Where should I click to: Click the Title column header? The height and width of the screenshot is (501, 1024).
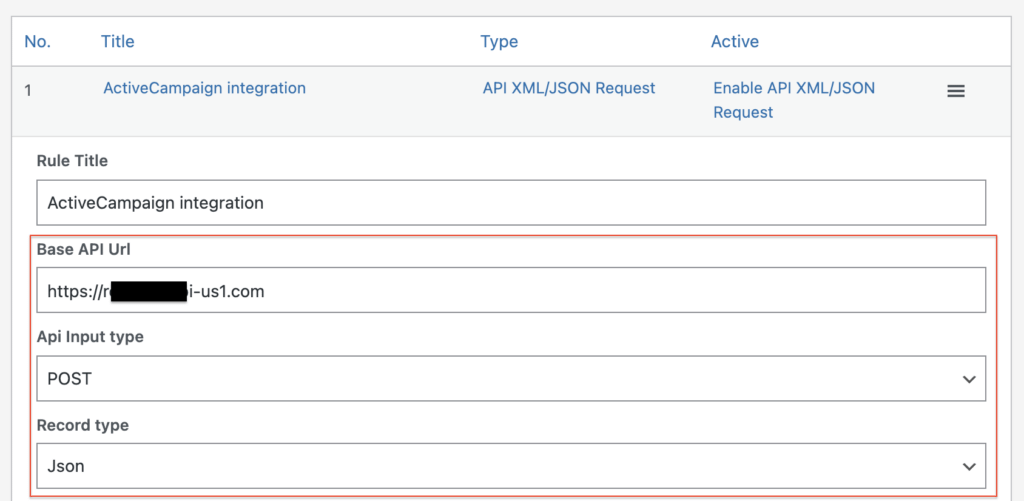(x=117, y=42)
